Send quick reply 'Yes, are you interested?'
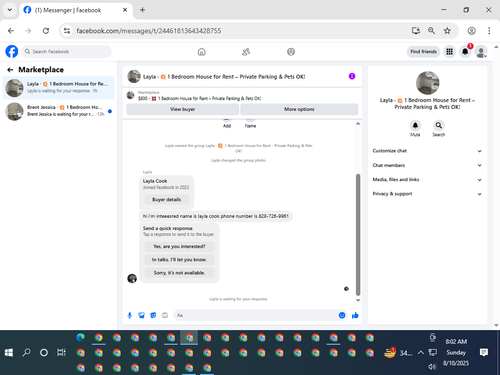This screenshot has width=500, height=375. [x=179, y=247]
